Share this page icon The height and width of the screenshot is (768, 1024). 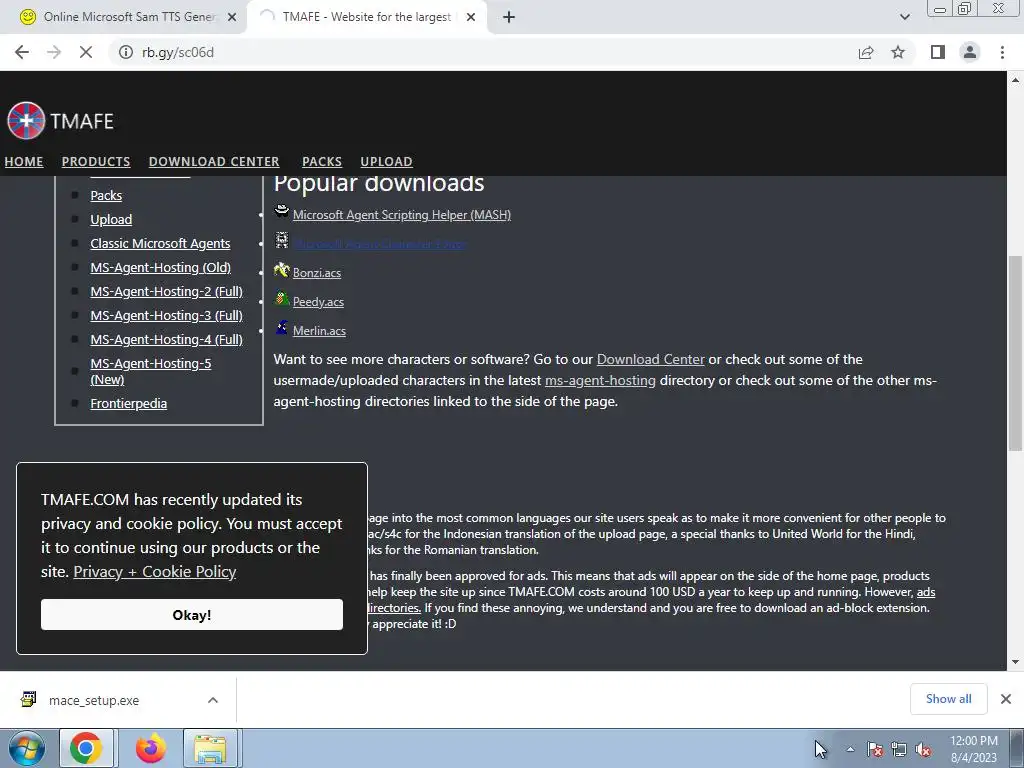[x=866, y=52]
